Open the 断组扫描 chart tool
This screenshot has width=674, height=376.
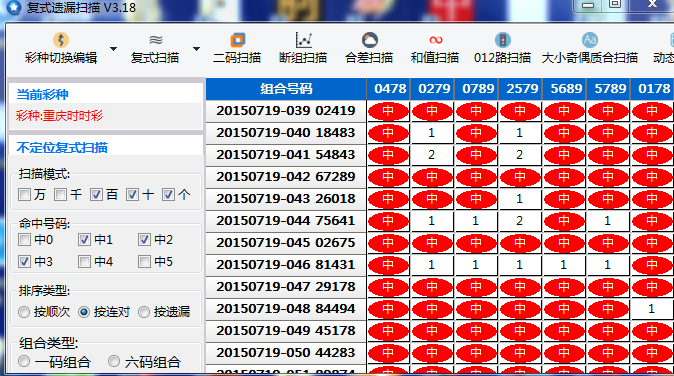click(303, 48)
